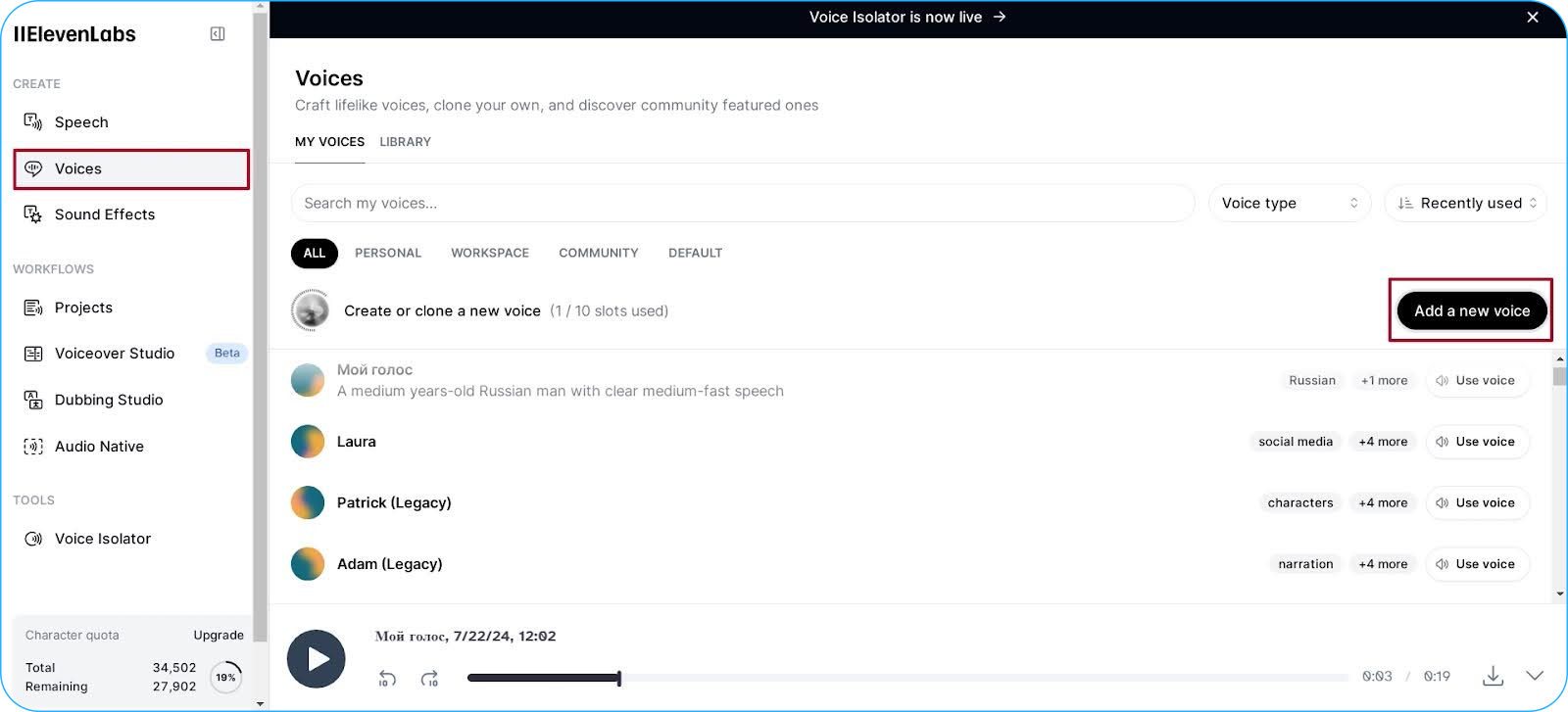Click Laura's voice avatar
The height and width of the screenshot is (712, 1568).
pyautogui.click(x=308, y=442)
